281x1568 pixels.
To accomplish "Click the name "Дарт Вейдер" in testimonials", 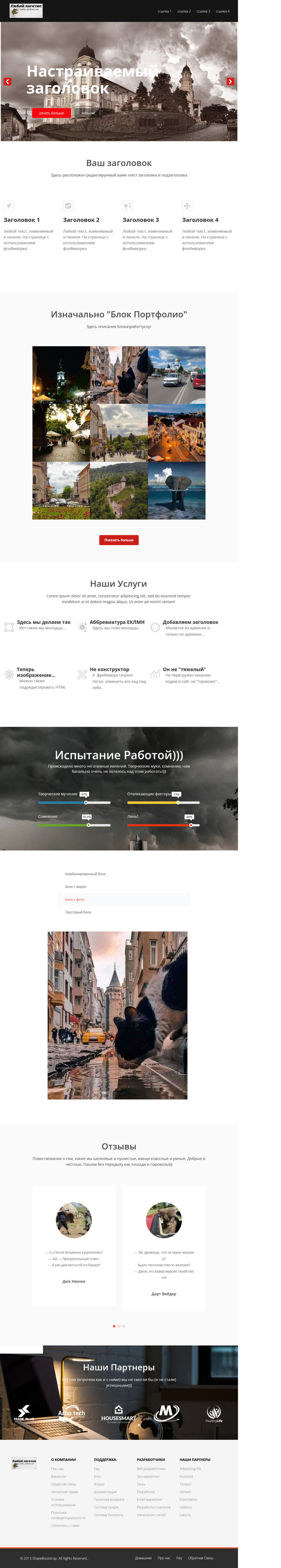I will tap(163, 1293).
